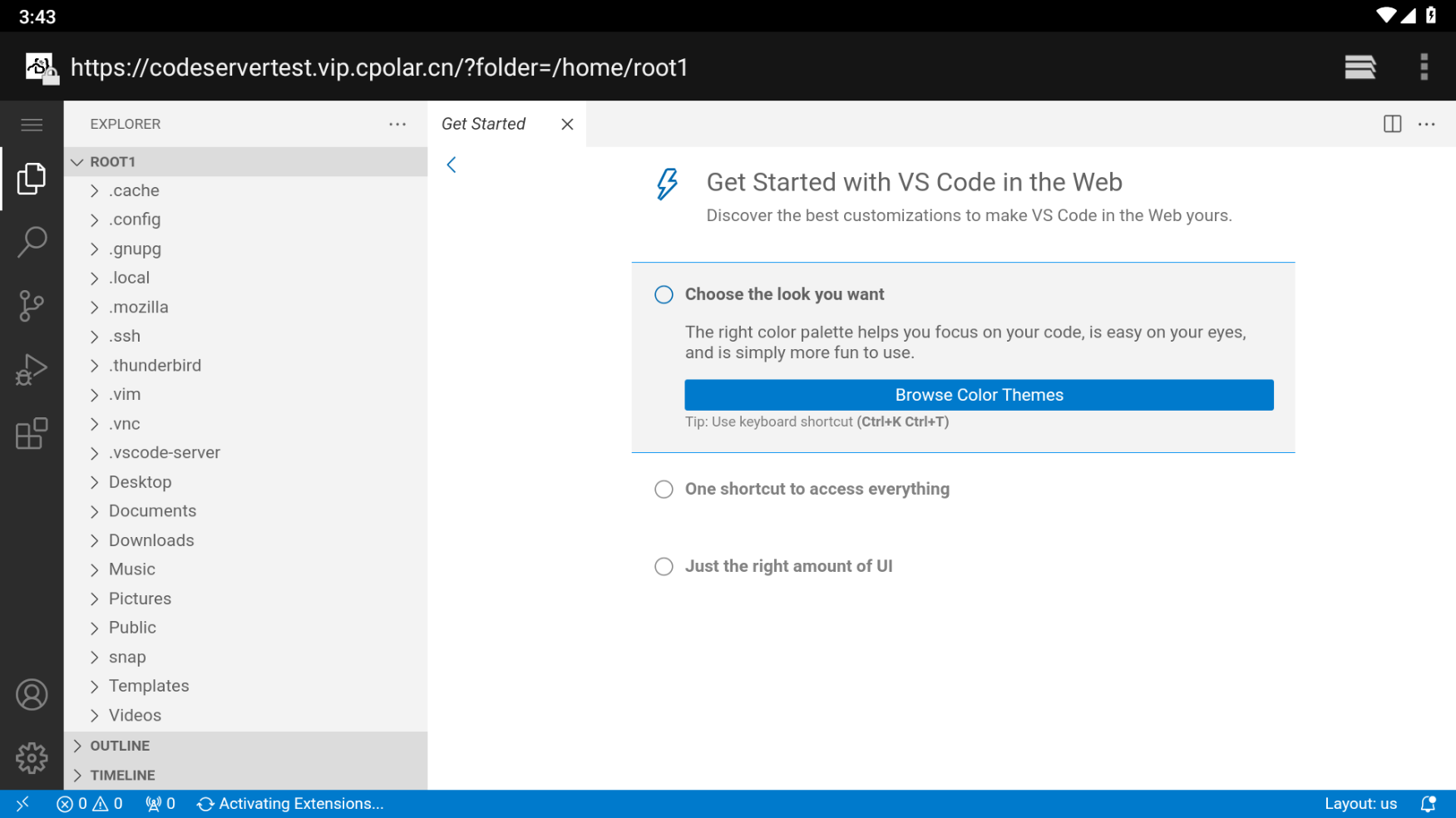Open the Manage gear icon
Image resolution: width=1456 pixels, height=818 pixels.
(32, 758)
